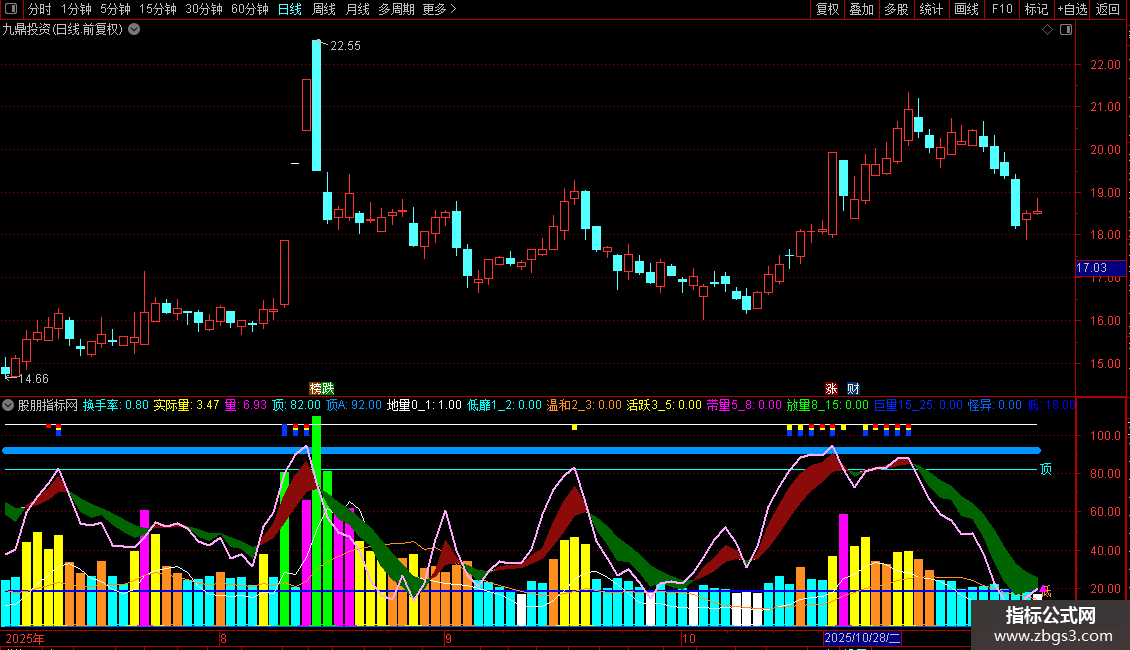Click the 复权 adjustment button
1130x650 pixels.
[827, 9]
